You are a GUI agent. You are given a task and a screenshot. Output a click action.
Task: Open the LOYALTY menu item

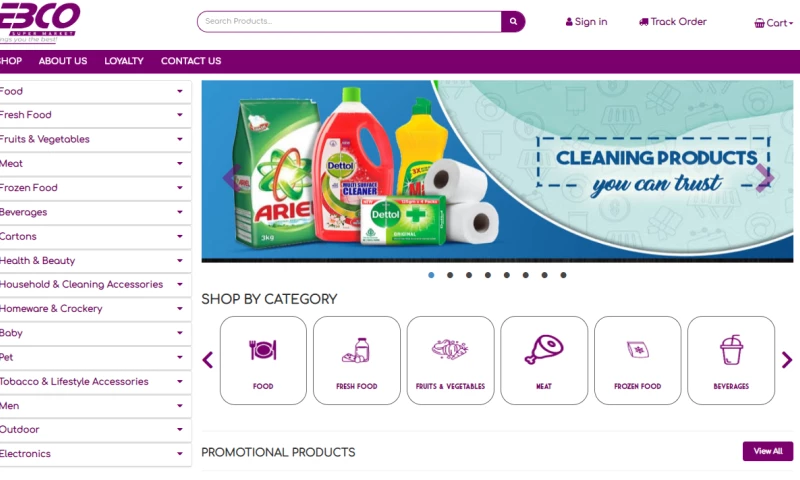click(124, 61)
